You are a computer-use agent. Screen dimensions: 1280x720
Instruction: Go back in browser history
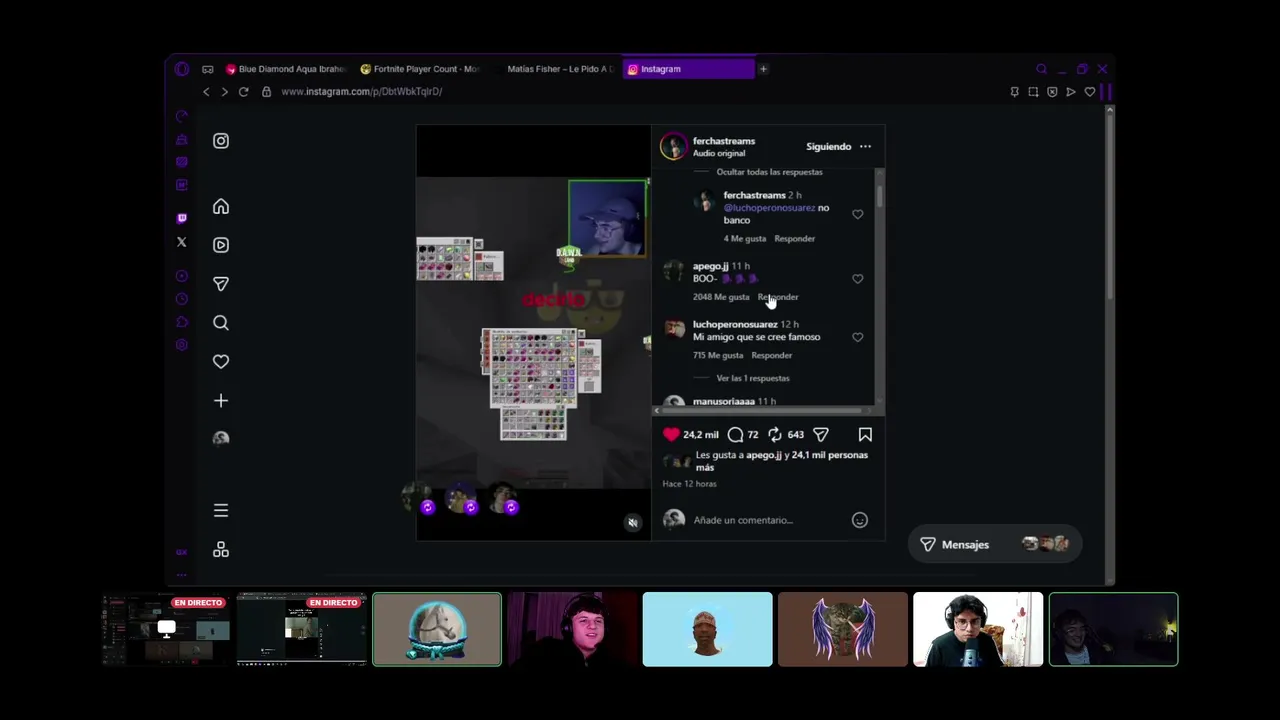pyautogui.click(x=206, y=92)
